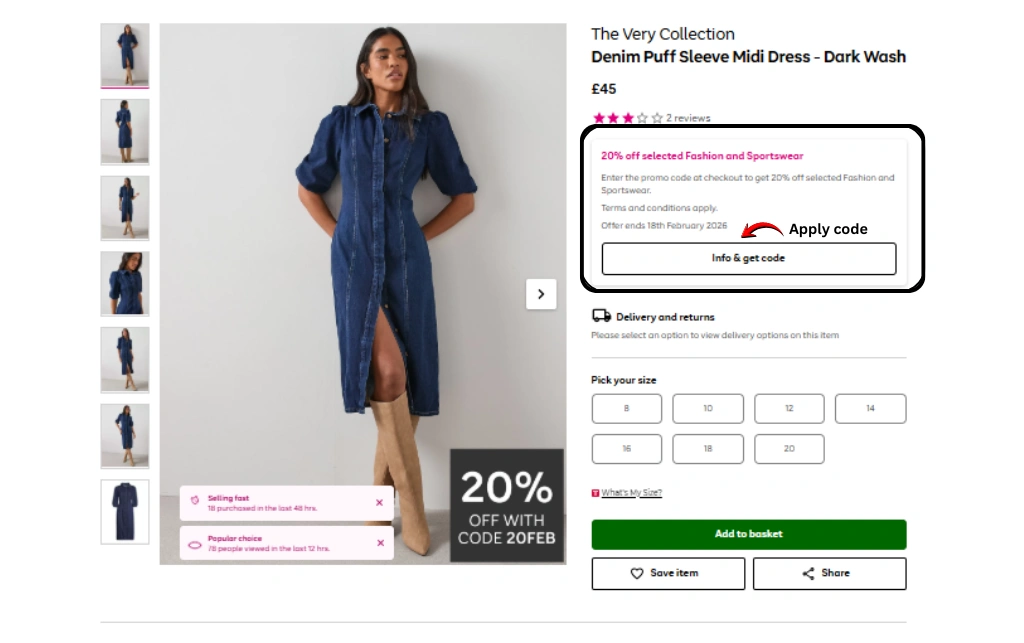Select the second dress thumbnail

125,131
